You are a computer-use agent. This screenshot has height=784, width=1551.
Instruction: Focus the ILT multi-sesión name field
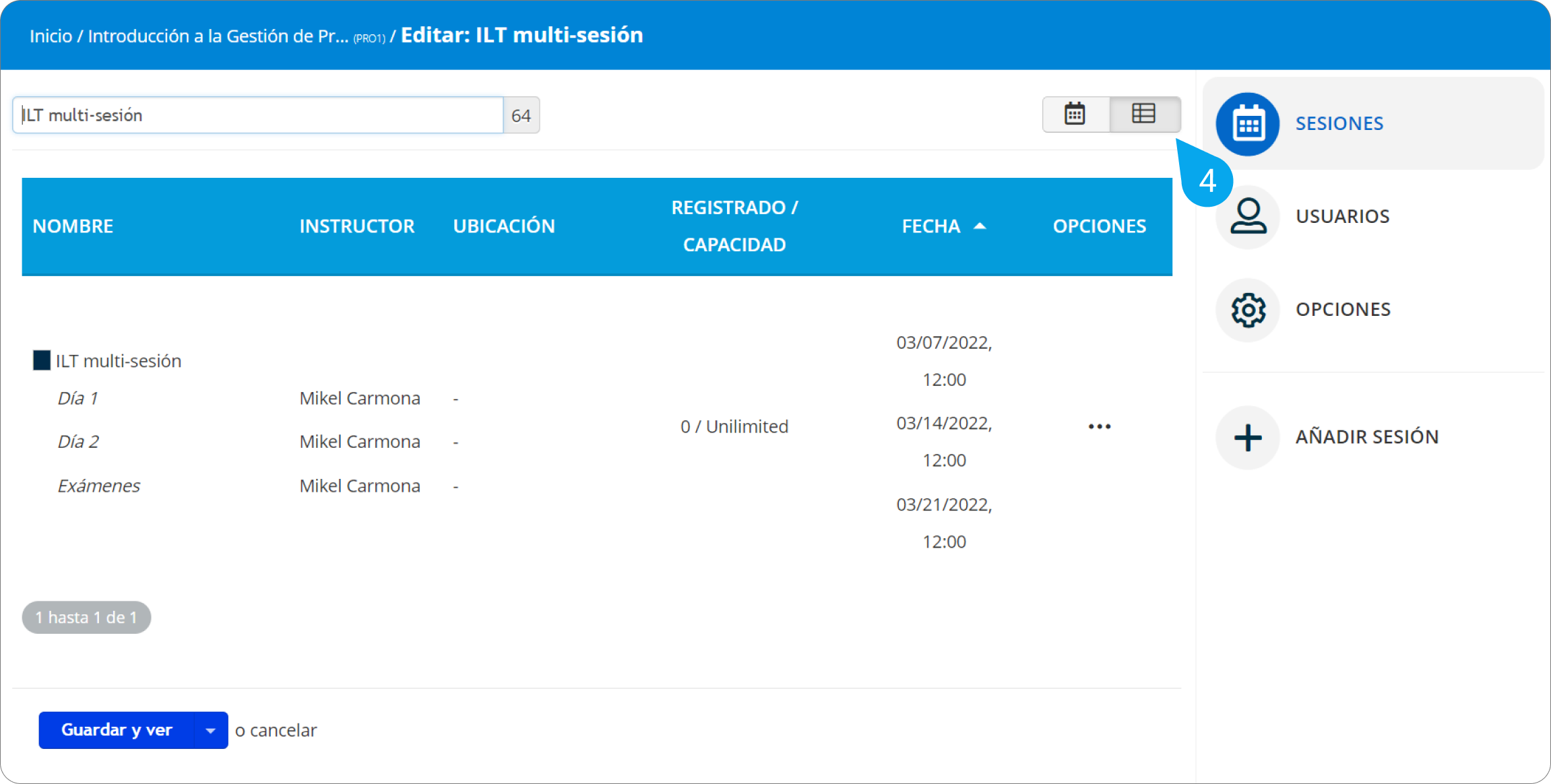(257, 115)
